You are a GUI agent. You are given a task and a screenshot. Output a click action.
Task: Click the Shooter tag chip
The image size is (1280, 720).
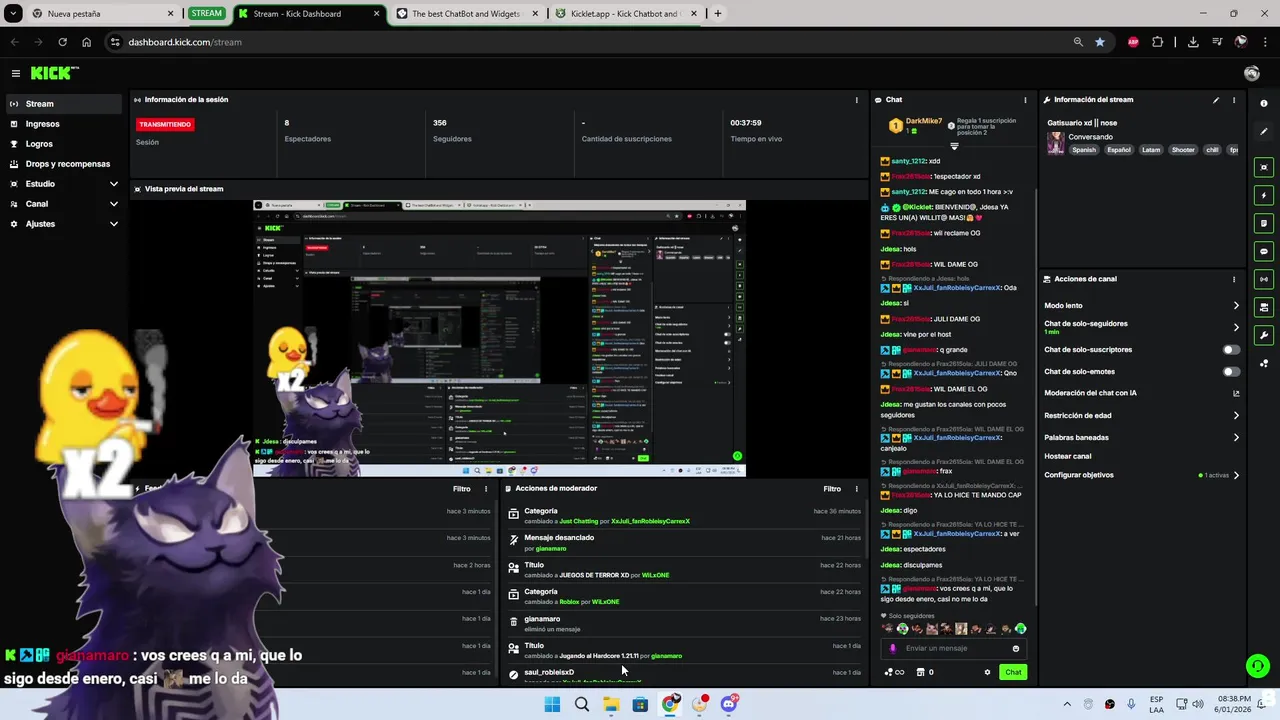pyautogui.click(x=1183, y=150)
